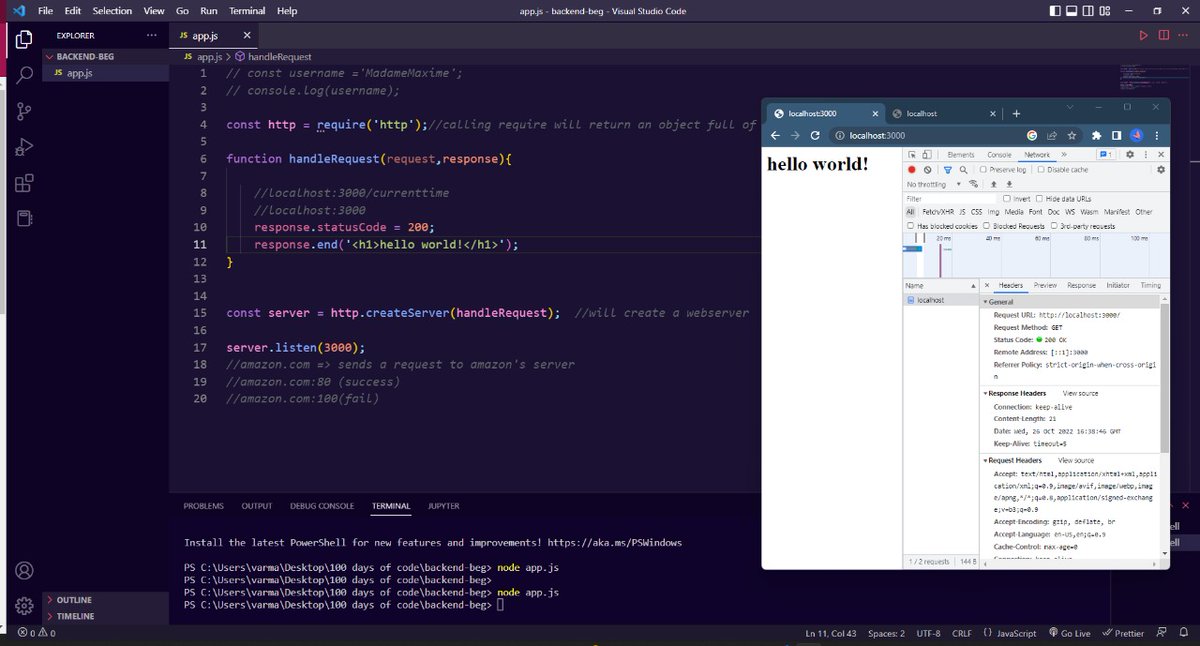
Task: Collapse the Response Headers section
Action: (985, 393)
